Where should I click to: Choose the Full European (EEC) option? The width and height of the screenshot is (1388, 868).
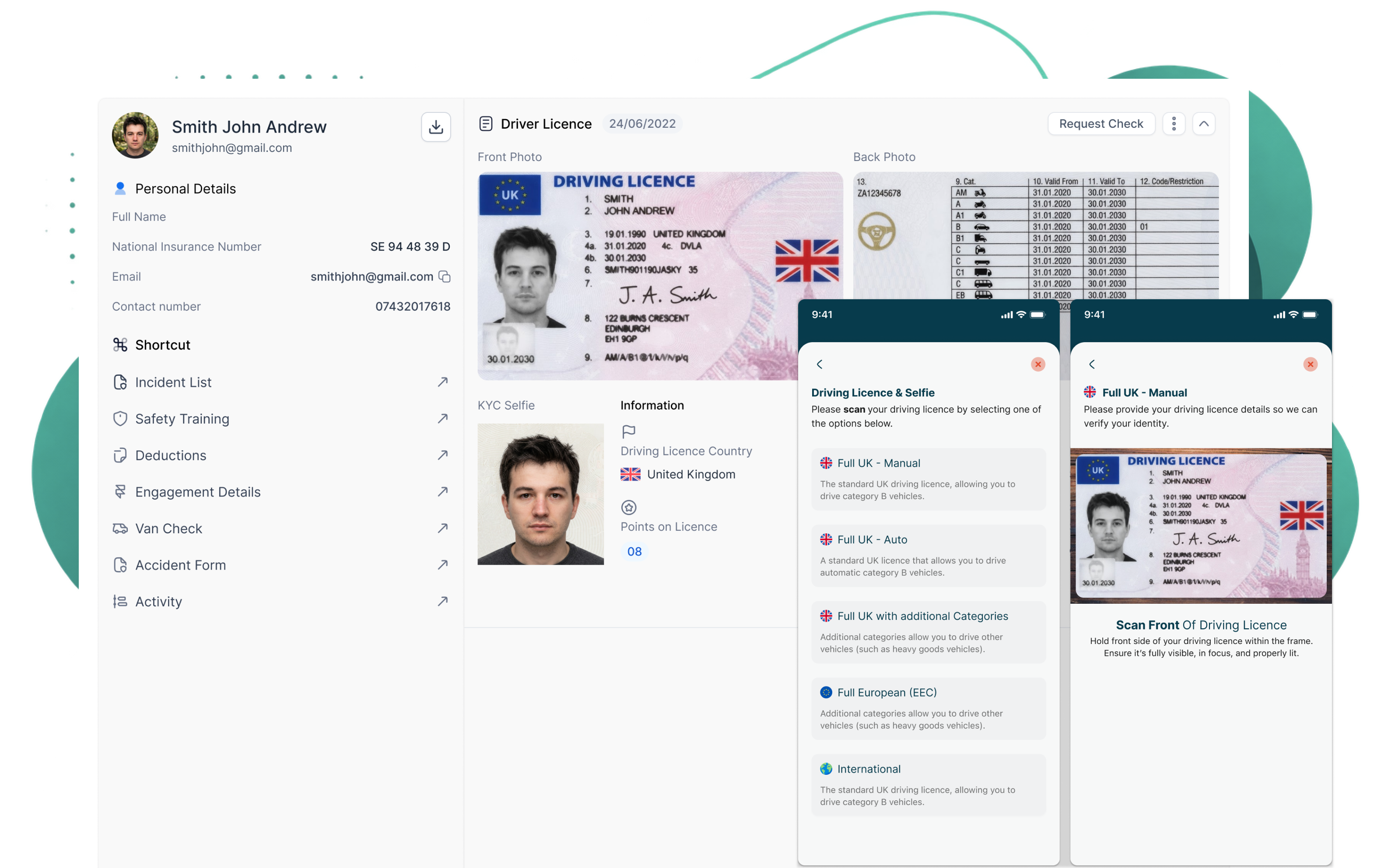click(928, 708)
